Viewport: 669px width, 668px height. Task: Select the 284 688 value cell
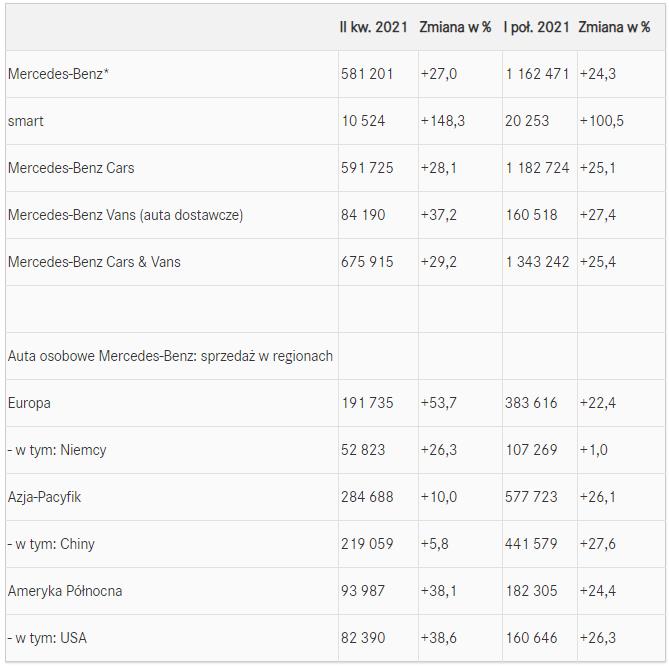366,497
